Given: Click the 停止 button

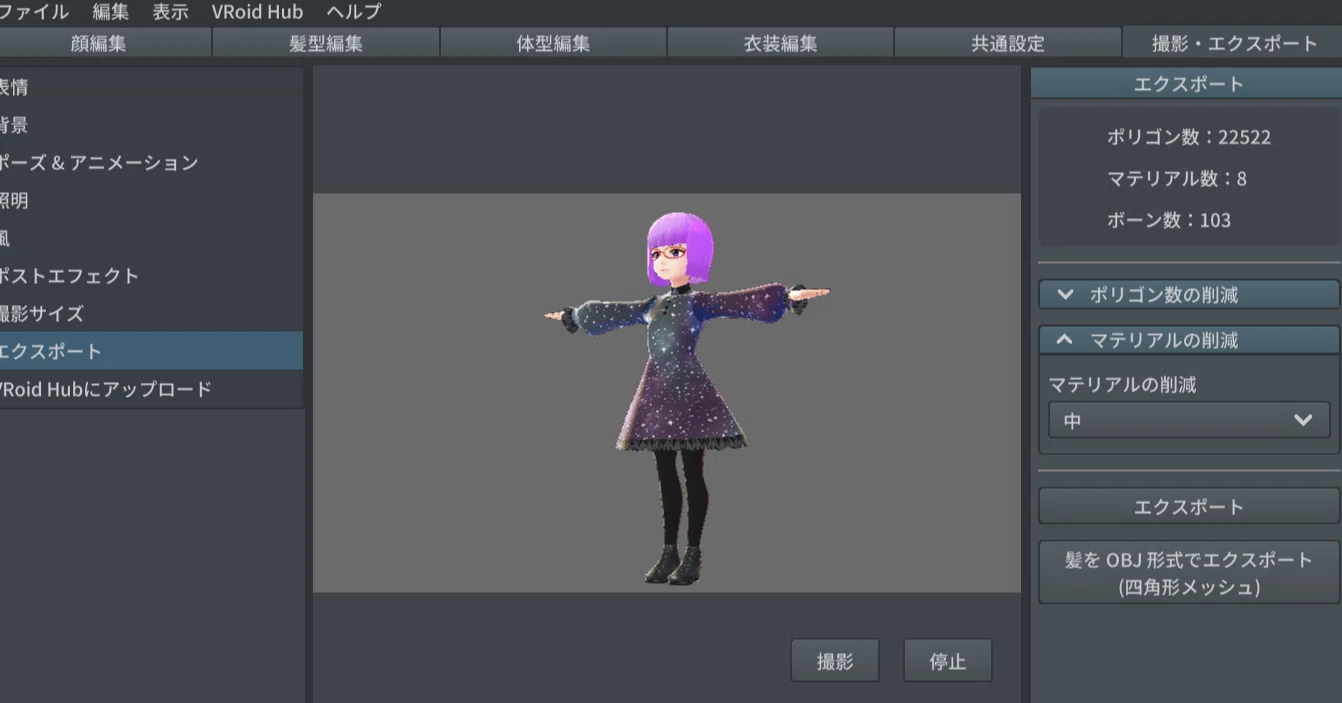Looking at the screenshot, I should click(x=947, y=661).
